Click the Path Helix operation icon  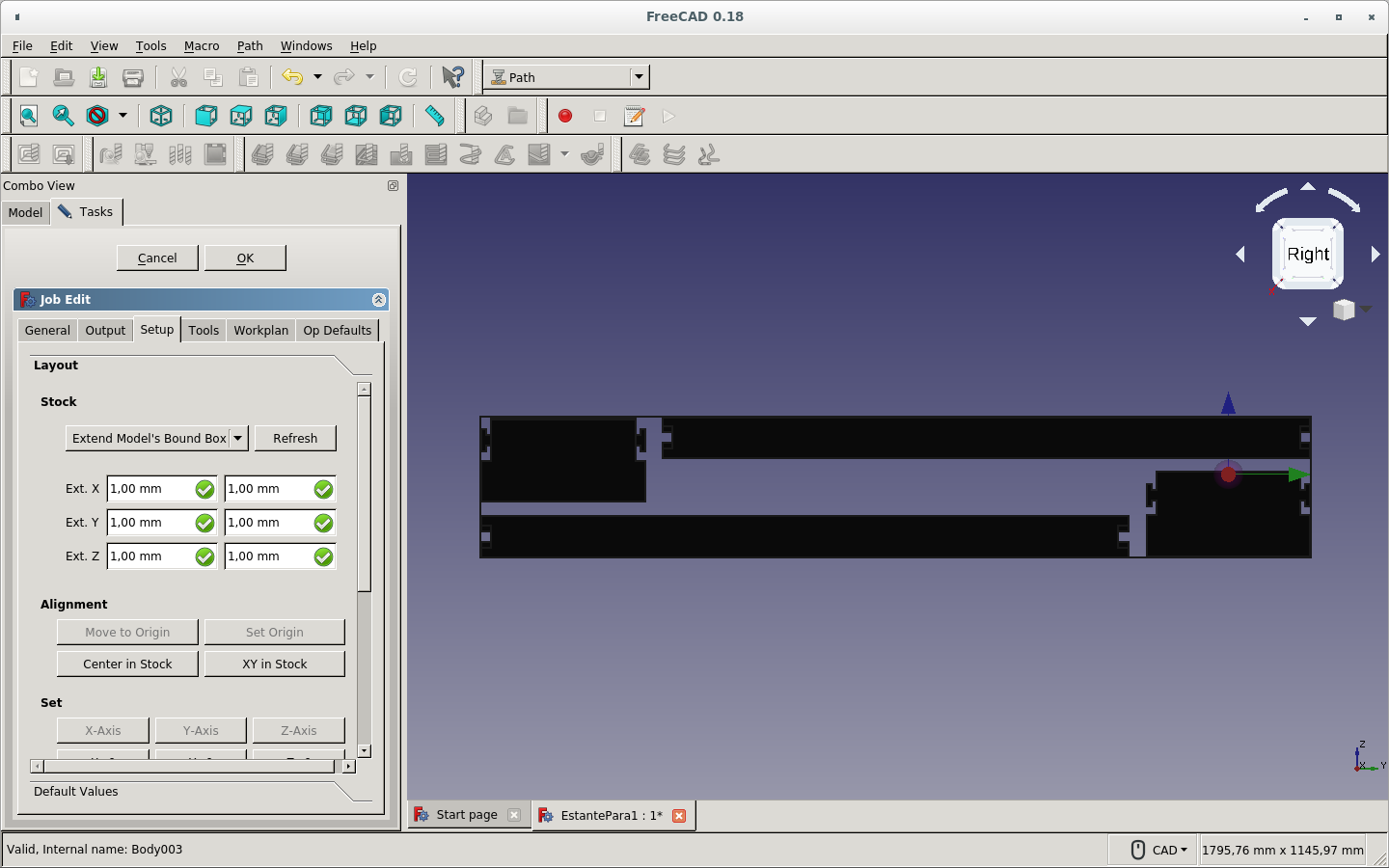tap(470, 154)
